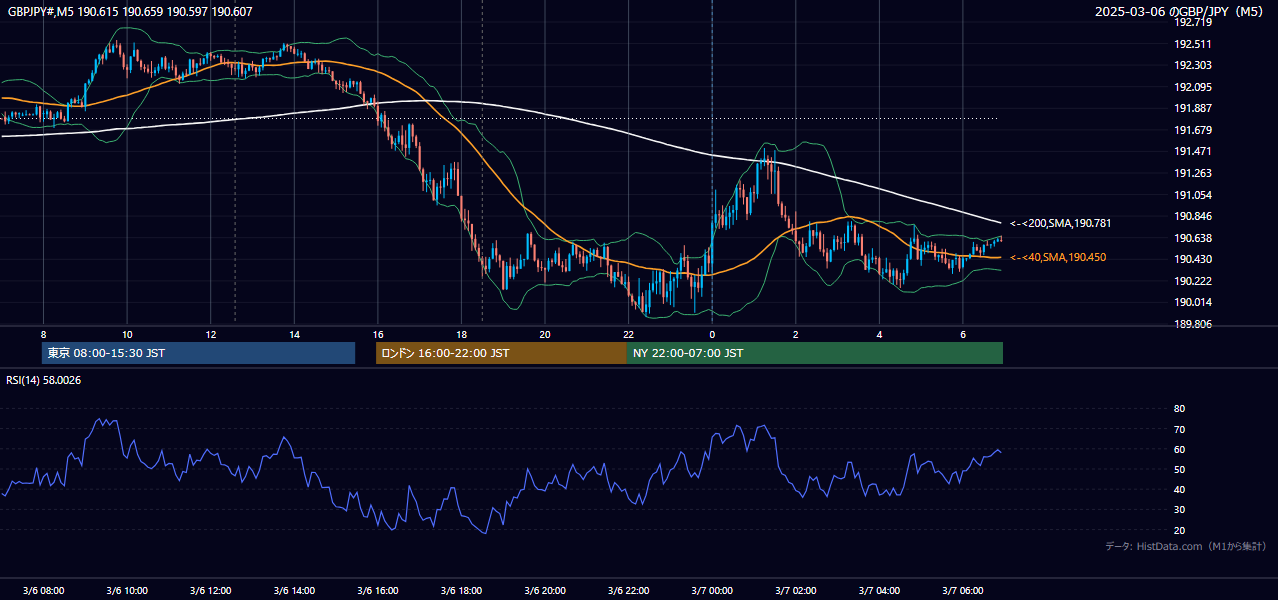Viewport: 1278px width, 600px height.
Task: Click the RSI(14) 58.0026 indicator label
Action: [x=44, y=380]
